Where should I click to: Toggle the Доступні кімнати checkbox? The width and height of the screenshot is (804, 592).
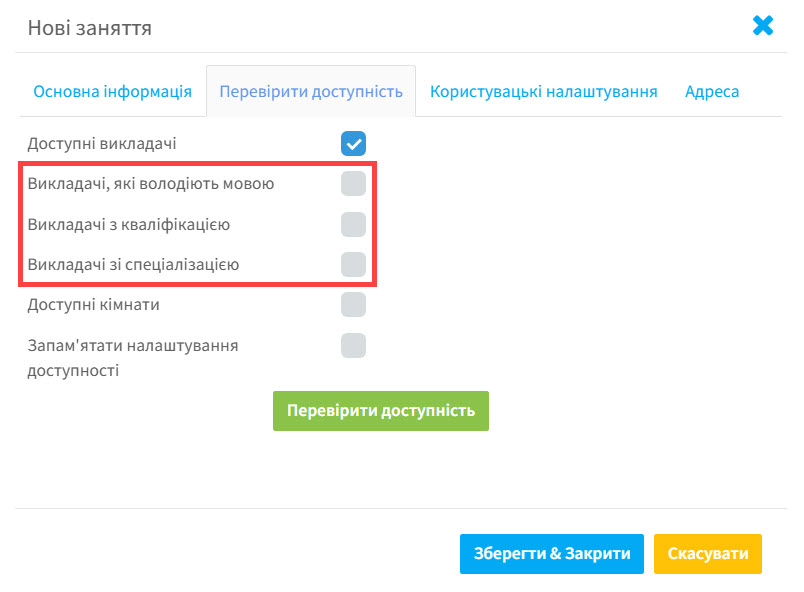click(353, 304)
